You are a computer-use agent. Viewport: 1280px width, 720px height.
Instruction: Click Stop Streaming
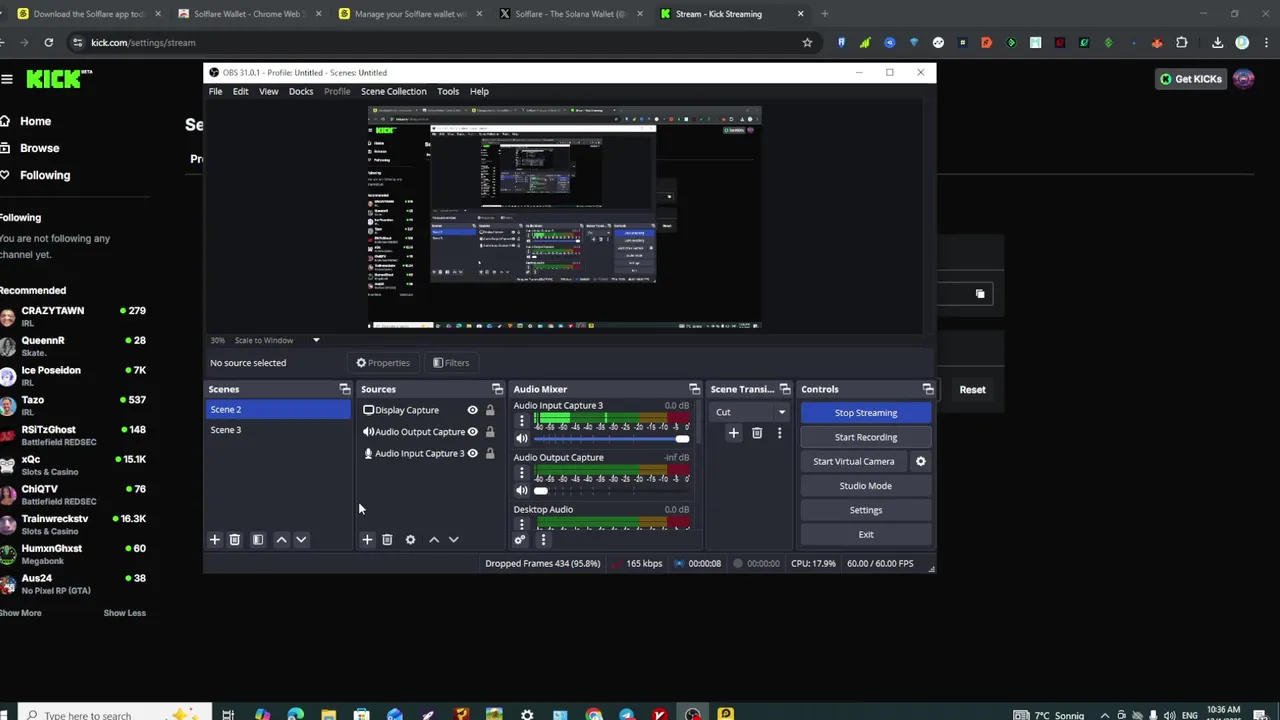866,413
